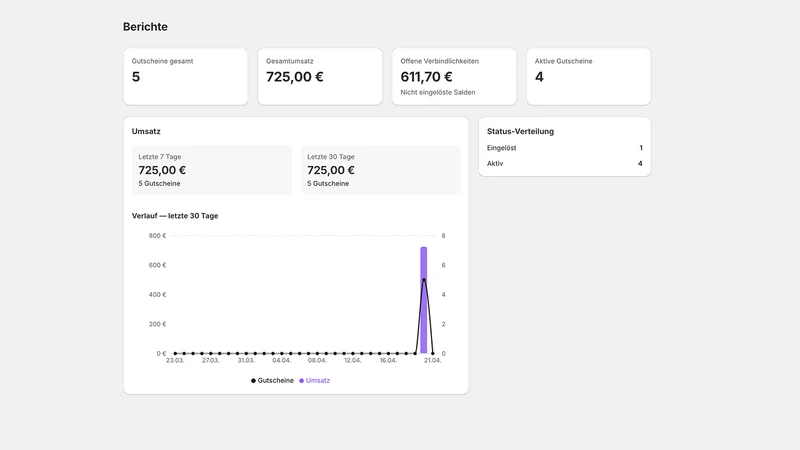Open the Gutscheine gesamt card
The width and height of the screenshot is (800, 450).
[x=186, y=77]
